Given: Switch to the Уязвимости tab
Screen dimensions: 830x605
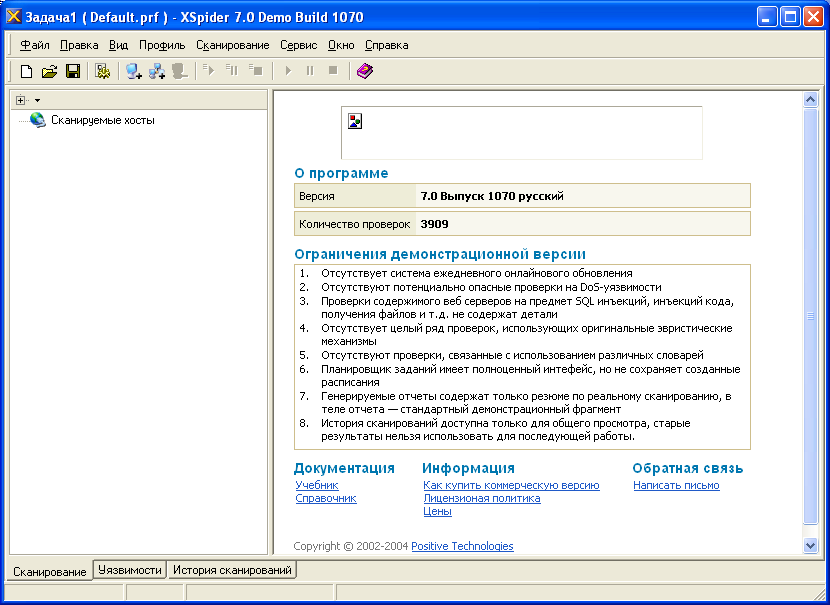Looking at the screenshot, I should point(130,570).
